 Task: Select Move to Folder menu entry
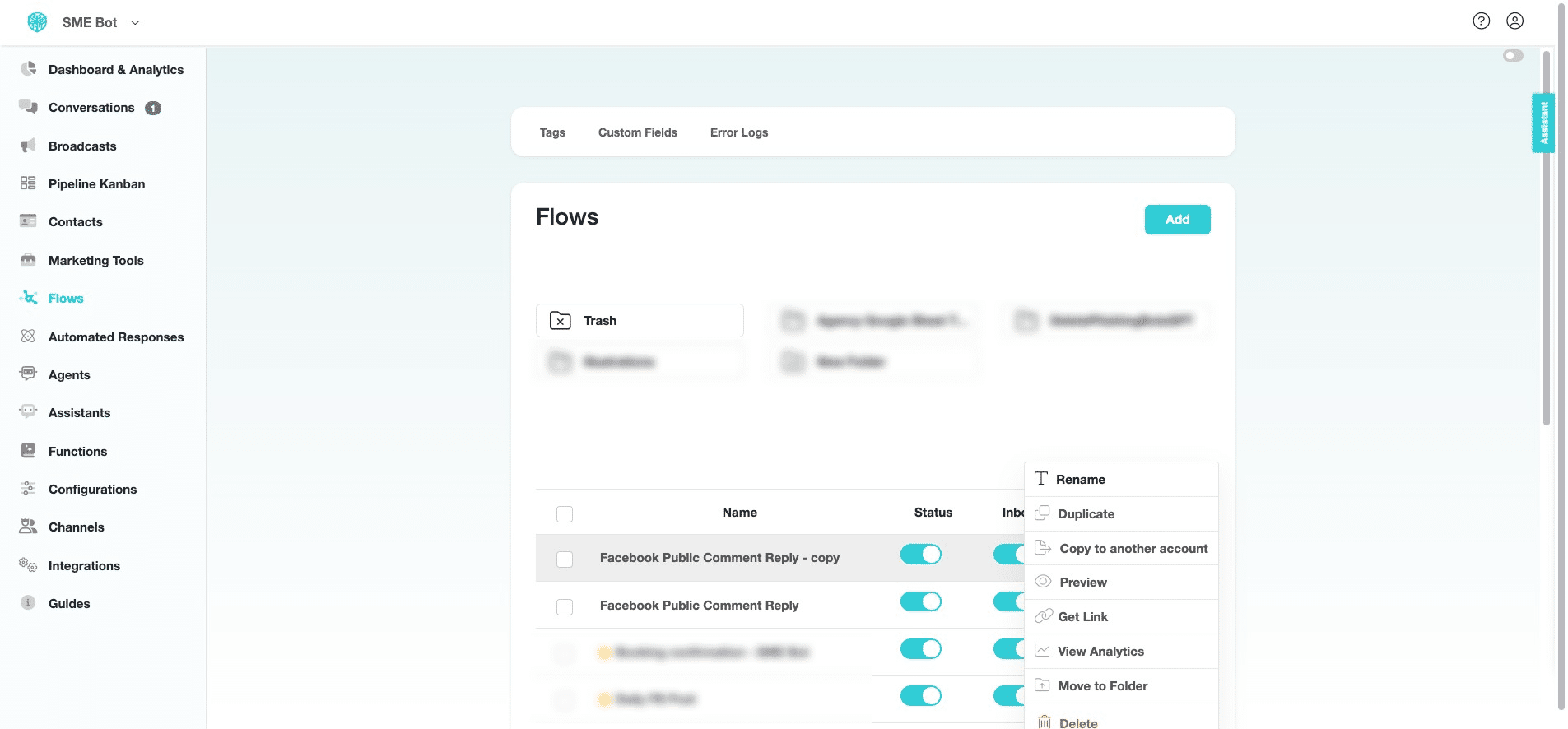[x=1121, y=686]
